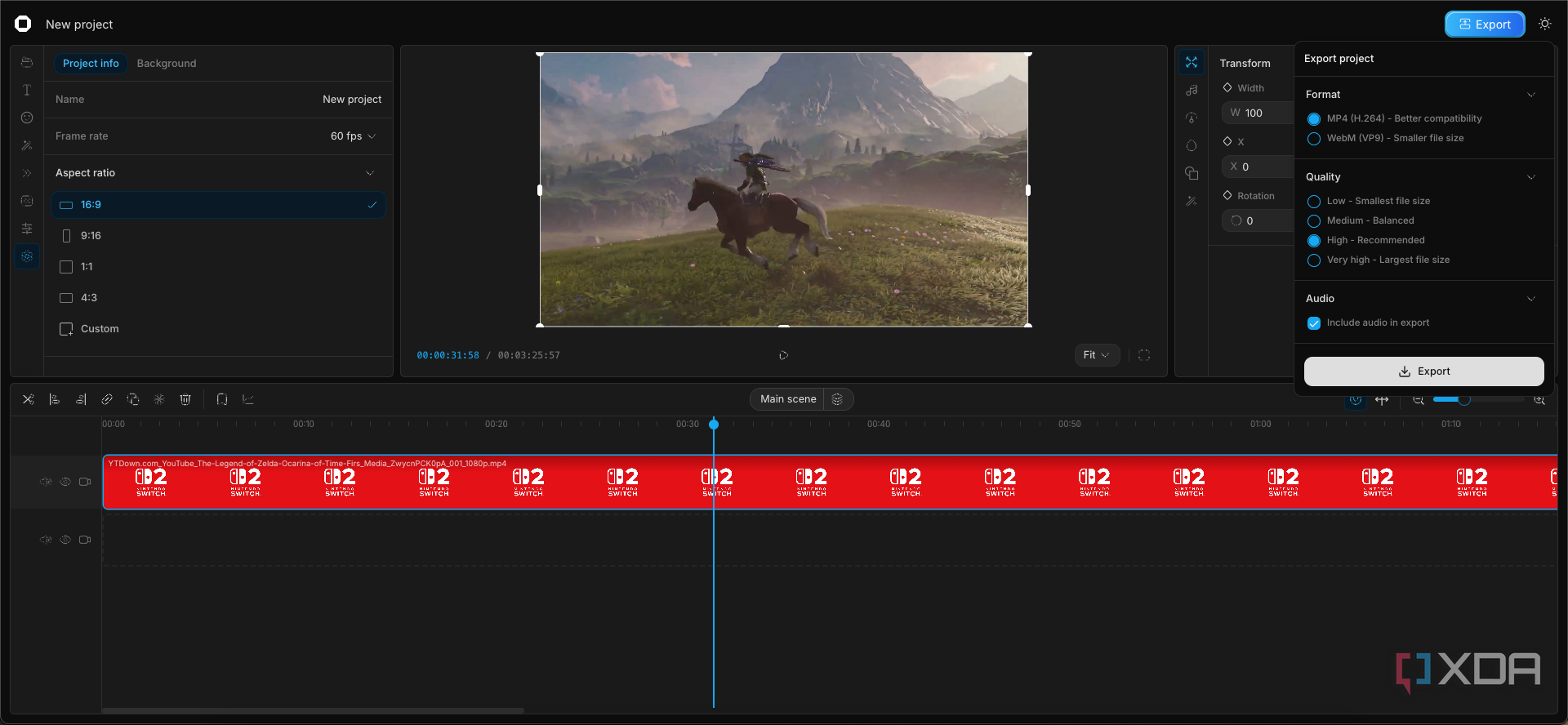Play the preview video
The image size is (1568, 725).
783,355
